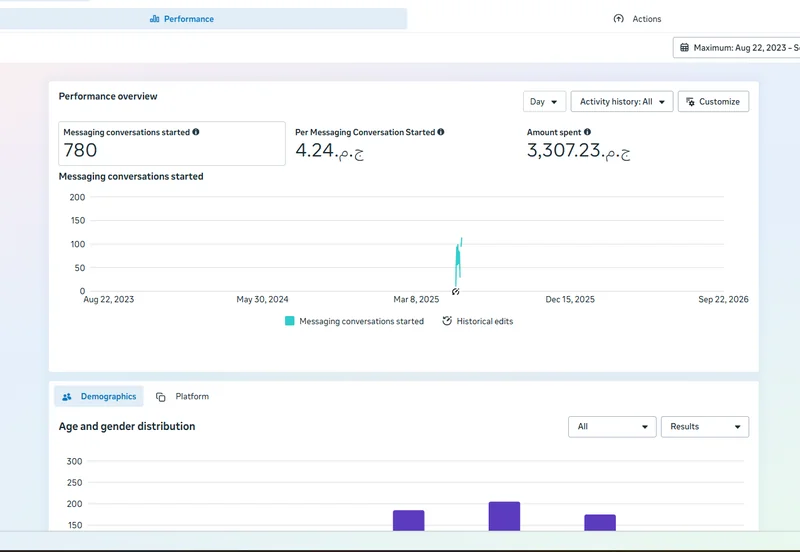
Task: Click the Platform copy icon
Action: (161, 396)
